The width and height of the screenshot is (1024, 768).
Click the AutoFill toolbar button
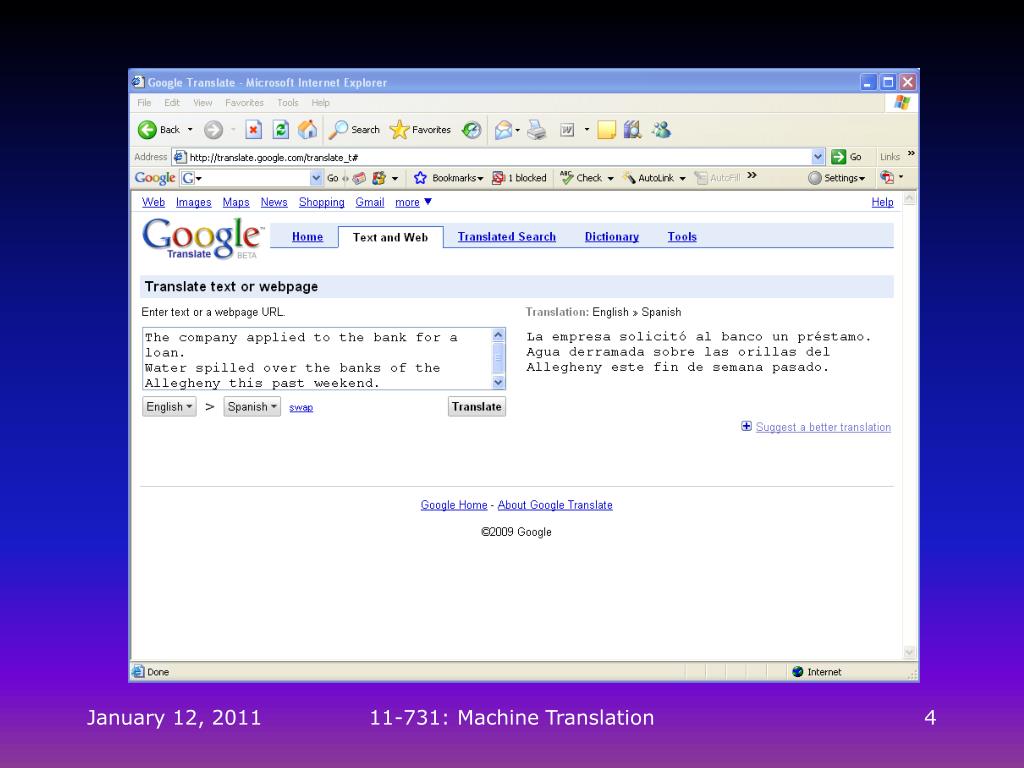point(717,178)
